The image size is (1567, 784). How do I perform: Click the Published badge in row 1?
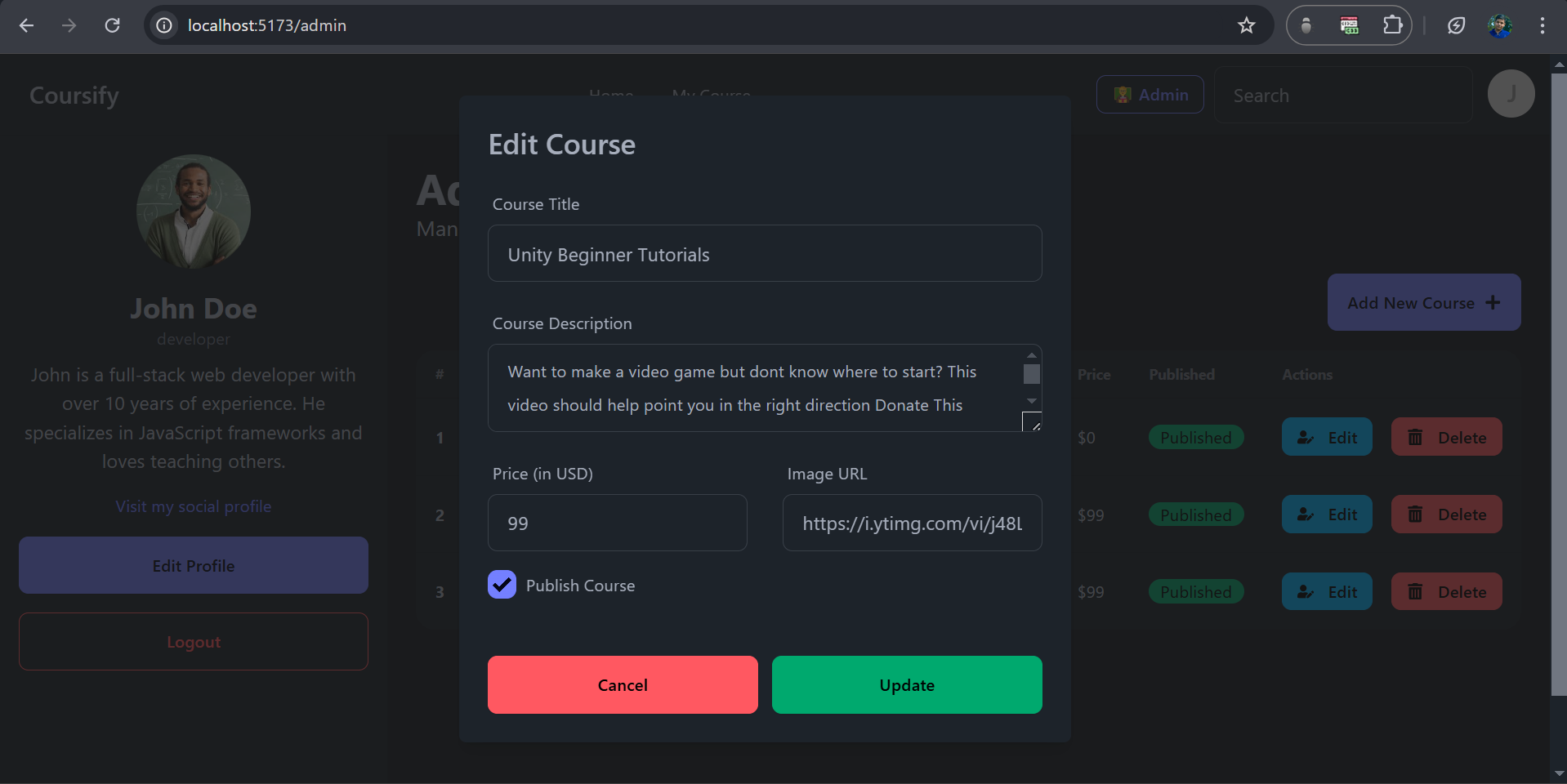point(1196,437)
